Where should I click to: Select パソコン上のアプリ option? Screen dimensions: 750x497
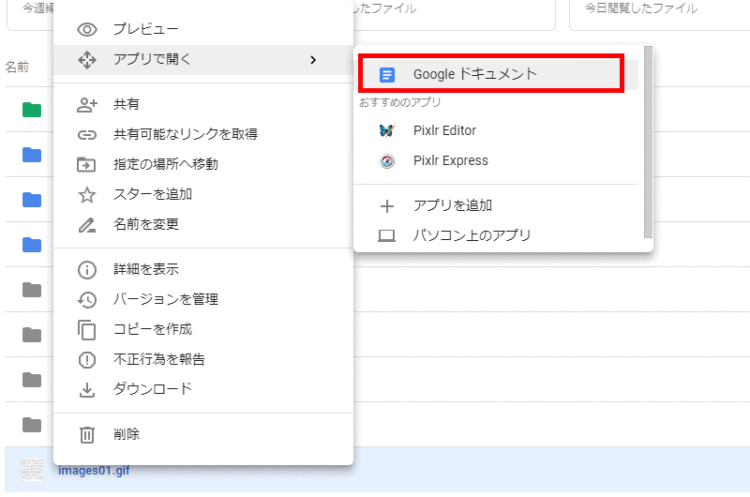[x=471, y=235]
